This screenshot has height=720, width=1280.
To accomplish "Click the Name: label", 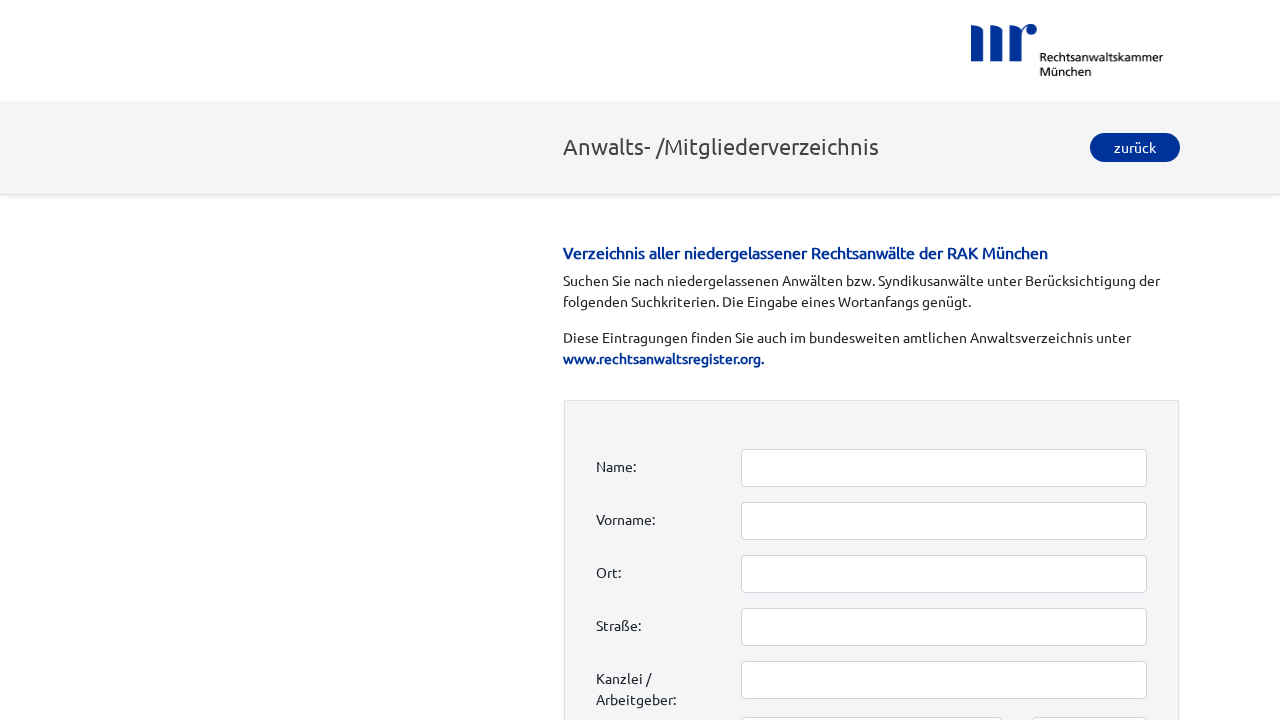I will coord(616,467).
